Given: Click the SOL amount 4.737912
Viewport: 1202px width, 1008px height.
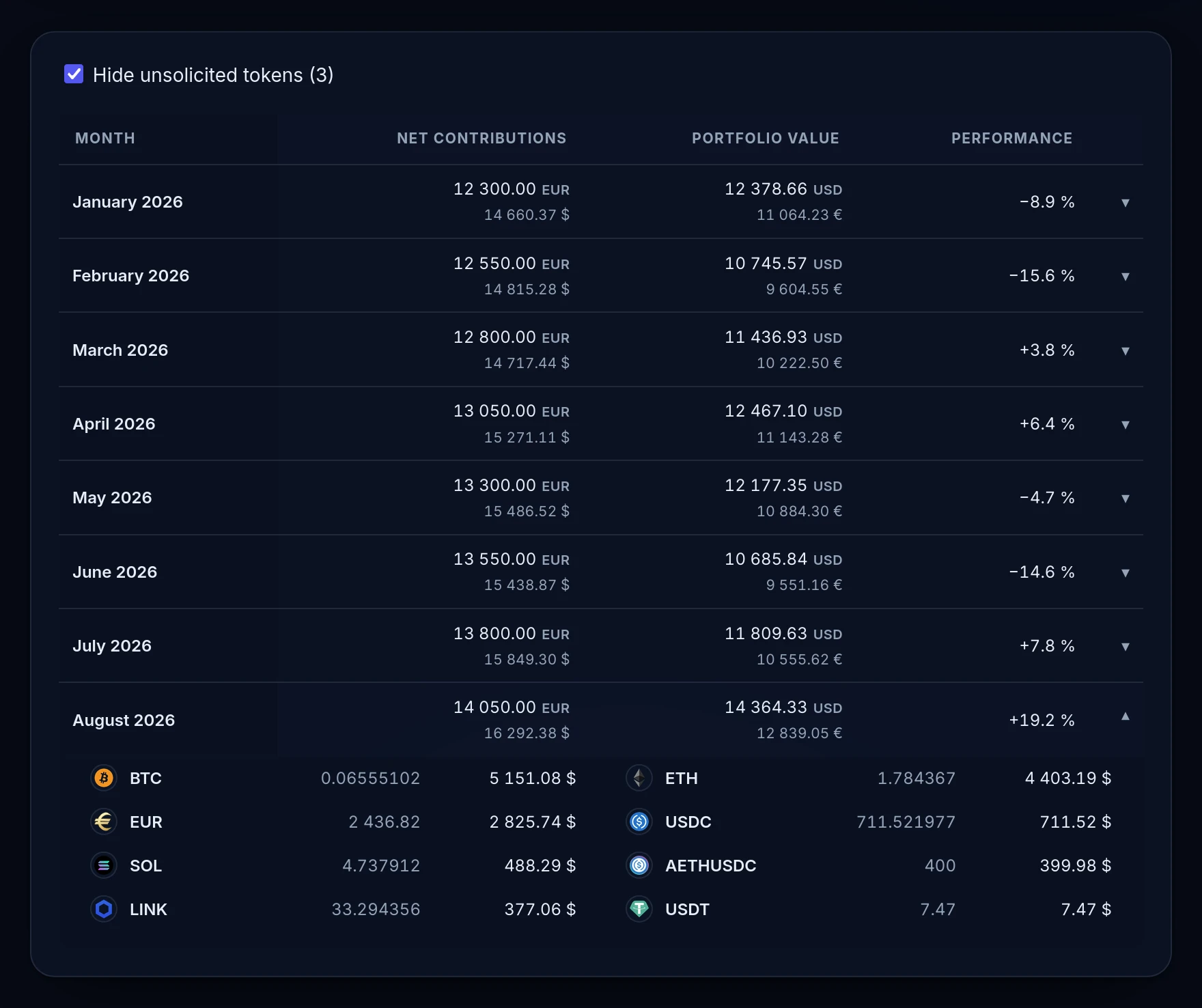Looking at the screenshot, I should pos(381,866).
